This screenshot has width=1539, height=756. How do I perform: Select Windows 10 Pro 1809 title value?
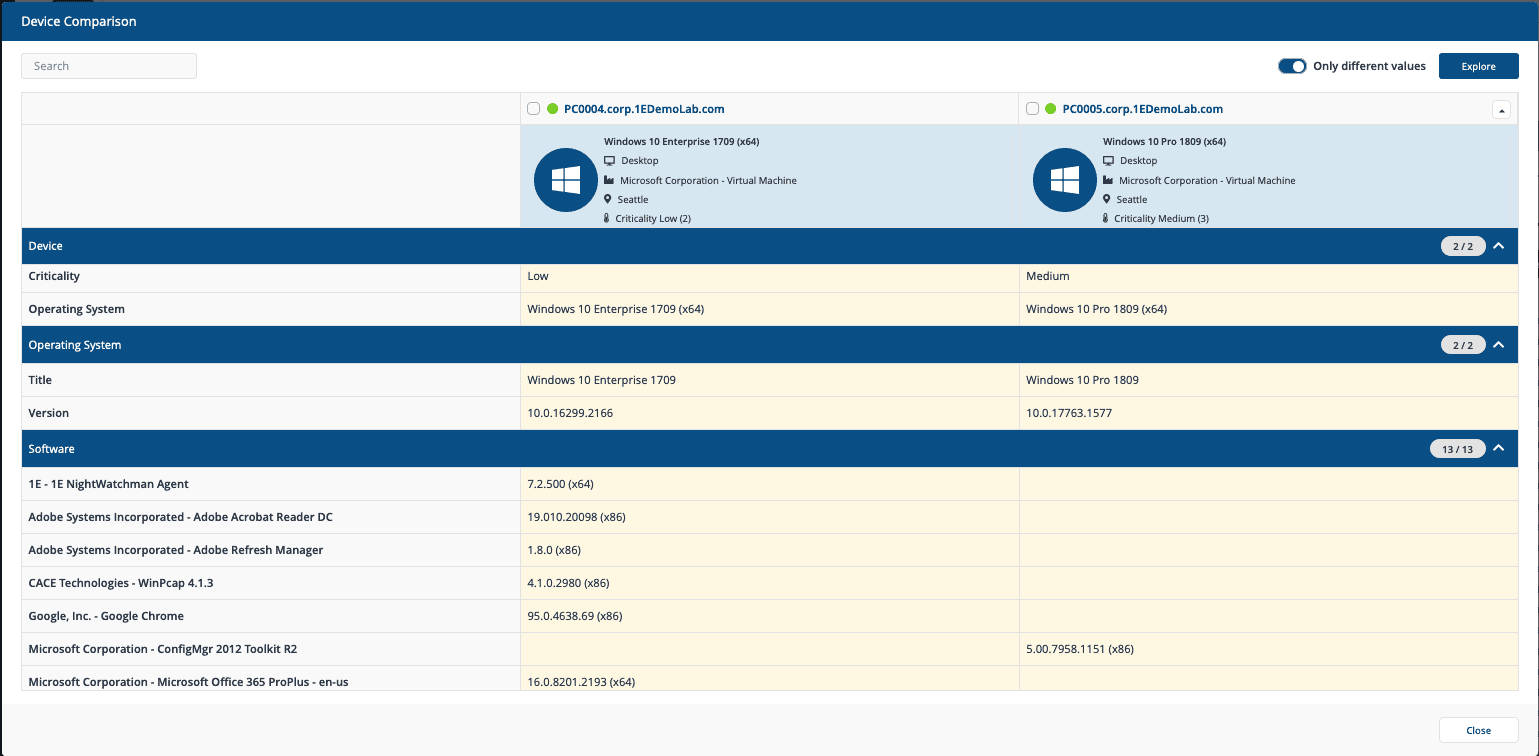(1082, 380)
